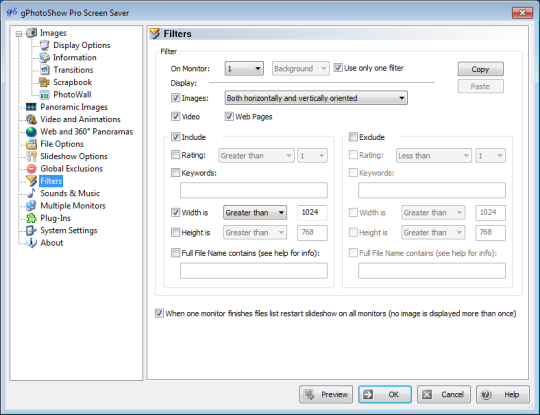The image size is (540, 415).
Task: Click the Scrapbook icon
Action: 44,82
